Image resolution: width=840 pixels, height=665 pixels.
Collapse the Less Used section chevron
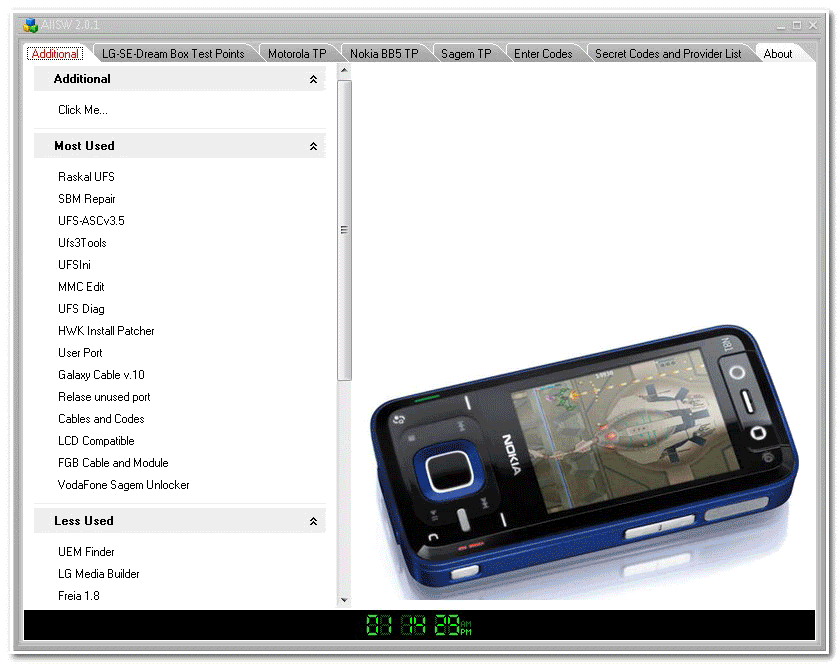click(313, 521)
